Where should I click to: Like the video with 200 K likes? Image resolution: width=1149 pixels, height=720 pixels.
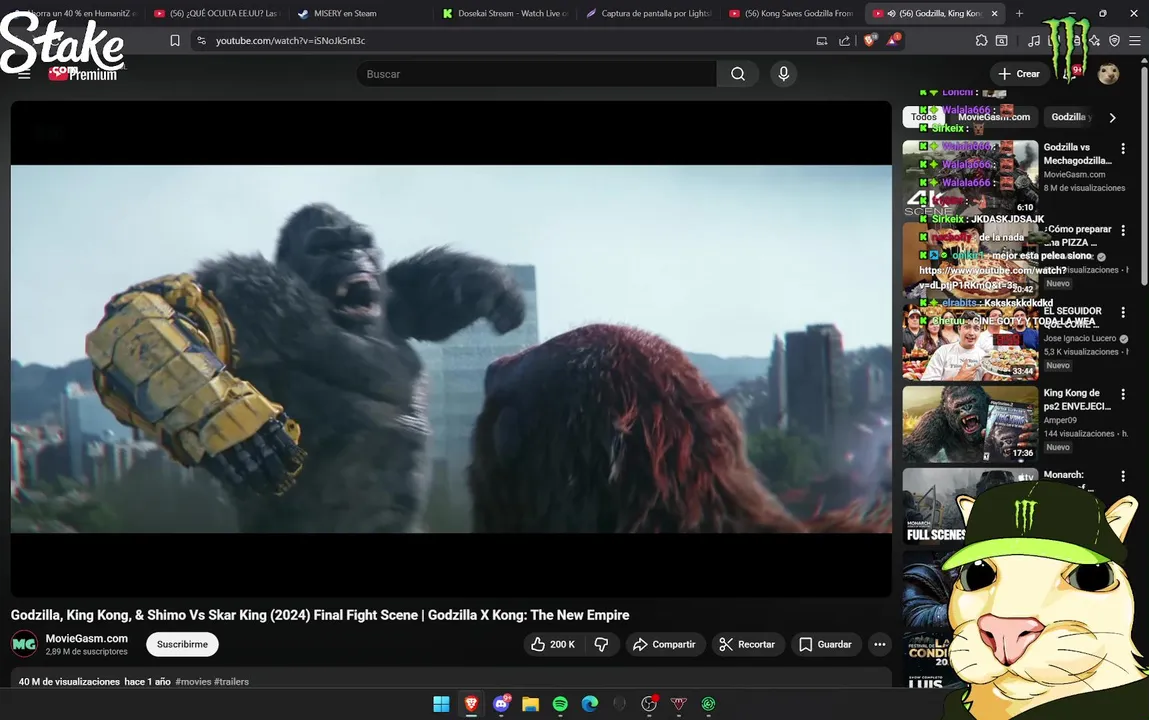[x=553, y=645]
